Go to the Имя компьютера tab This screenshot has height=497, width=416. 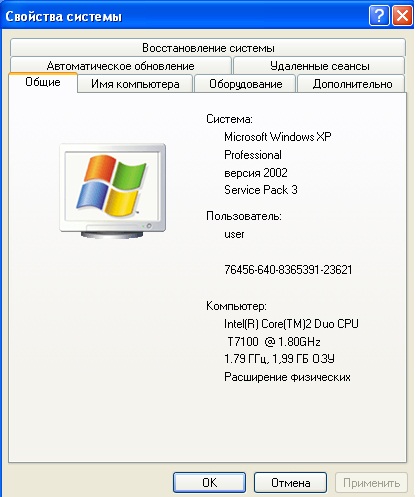(x=135, y=84)
